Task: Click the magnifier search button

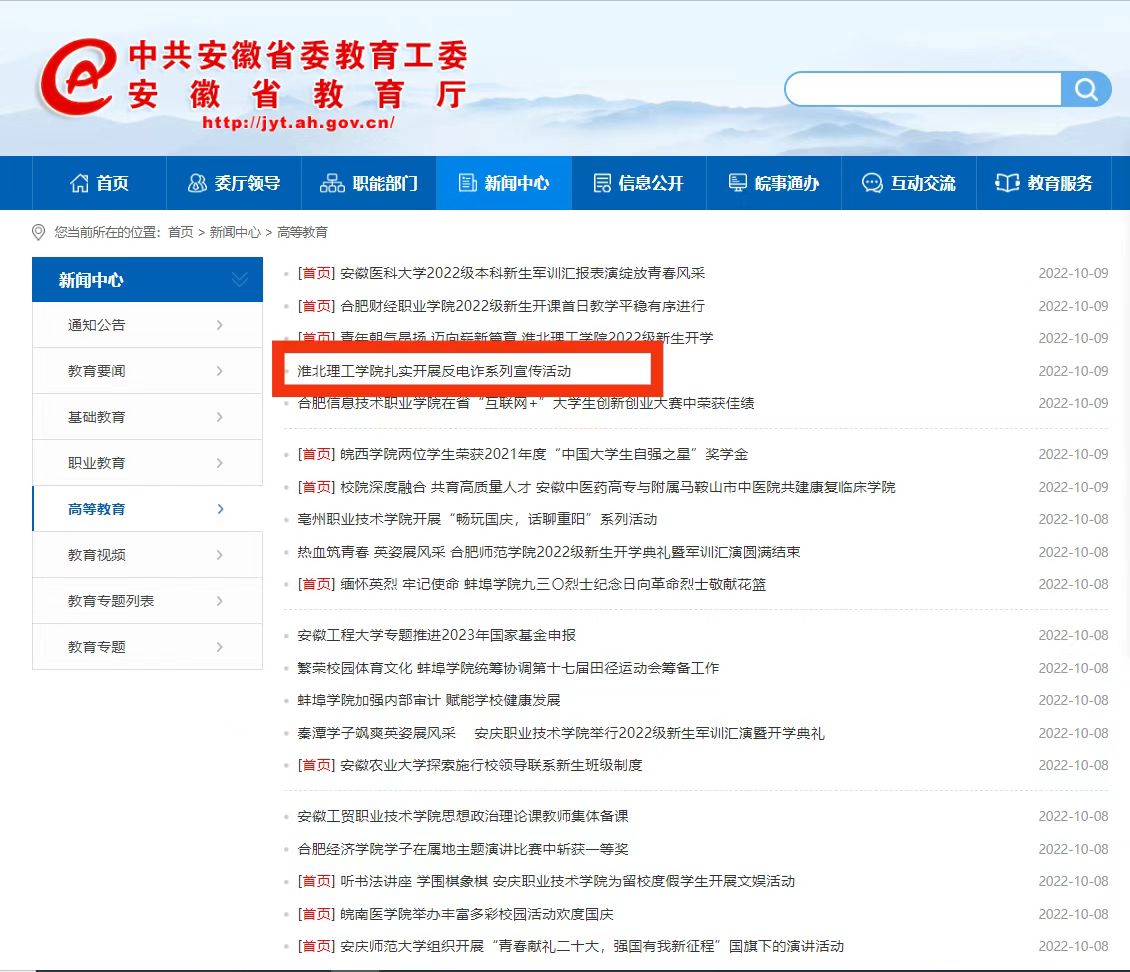Action: tap(1086, 89)
